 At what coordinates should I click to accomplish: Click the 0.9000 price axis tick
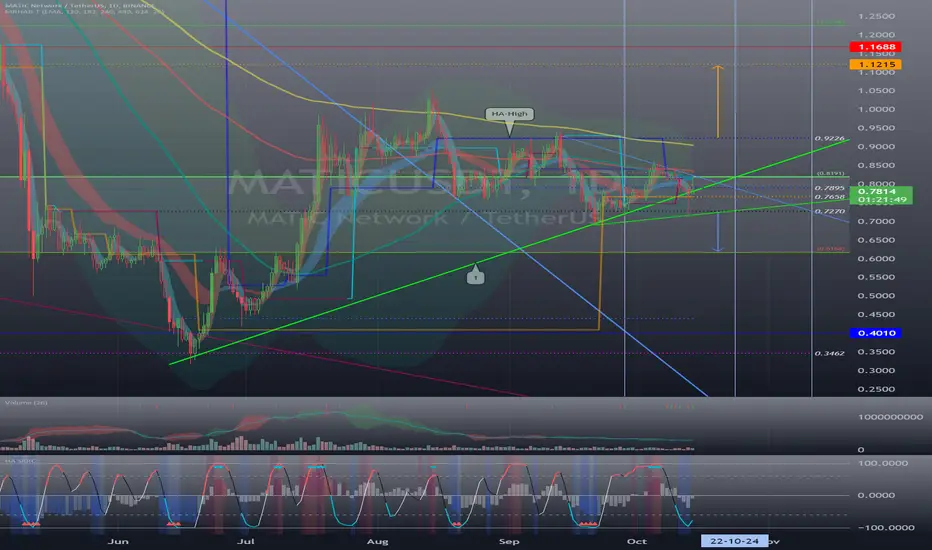point(876,146)
